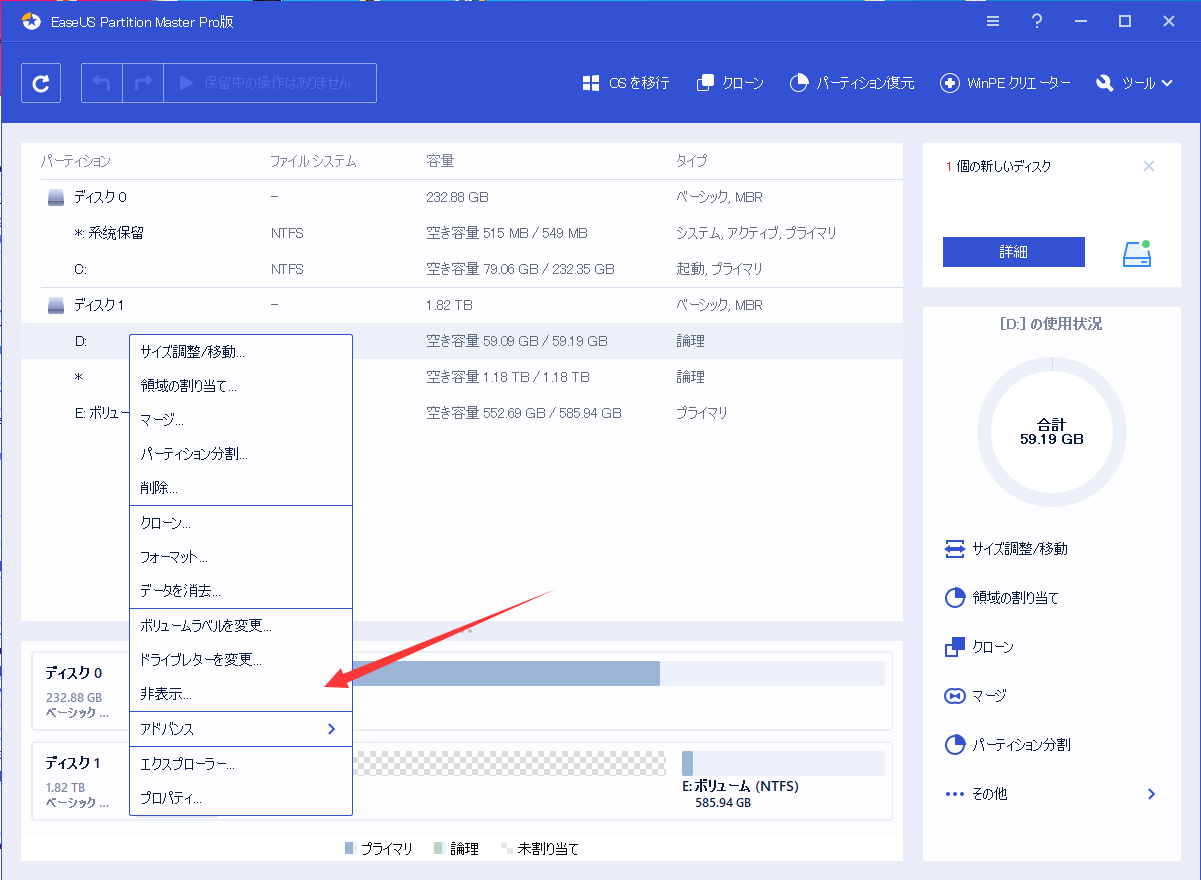This screenshot has height=880, width=1201.
Task: Select パーティション分割 in the right panel
Action: (1007, 745)
